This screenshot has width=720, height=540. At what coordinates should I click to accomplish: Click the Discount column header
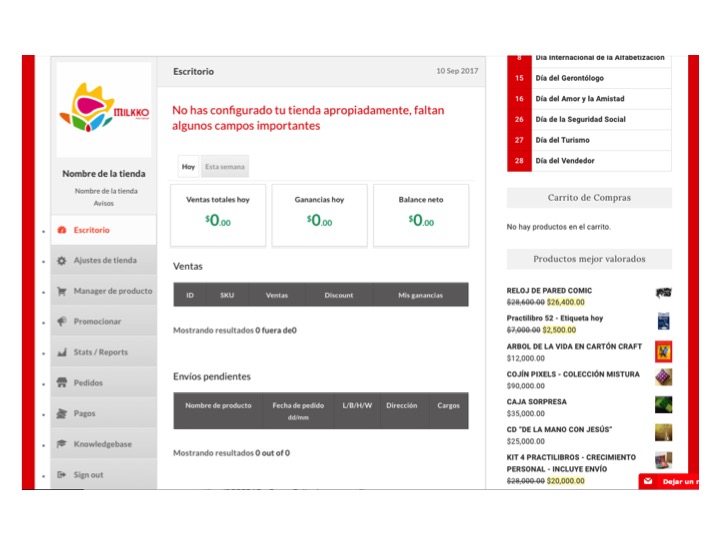339,295
